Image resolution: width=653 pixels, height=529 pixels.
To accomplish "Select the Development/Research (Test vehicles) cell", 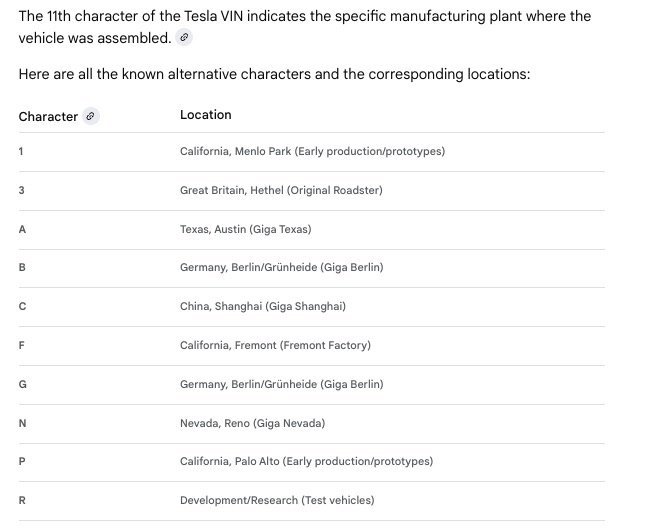I will tap(277, 500).
